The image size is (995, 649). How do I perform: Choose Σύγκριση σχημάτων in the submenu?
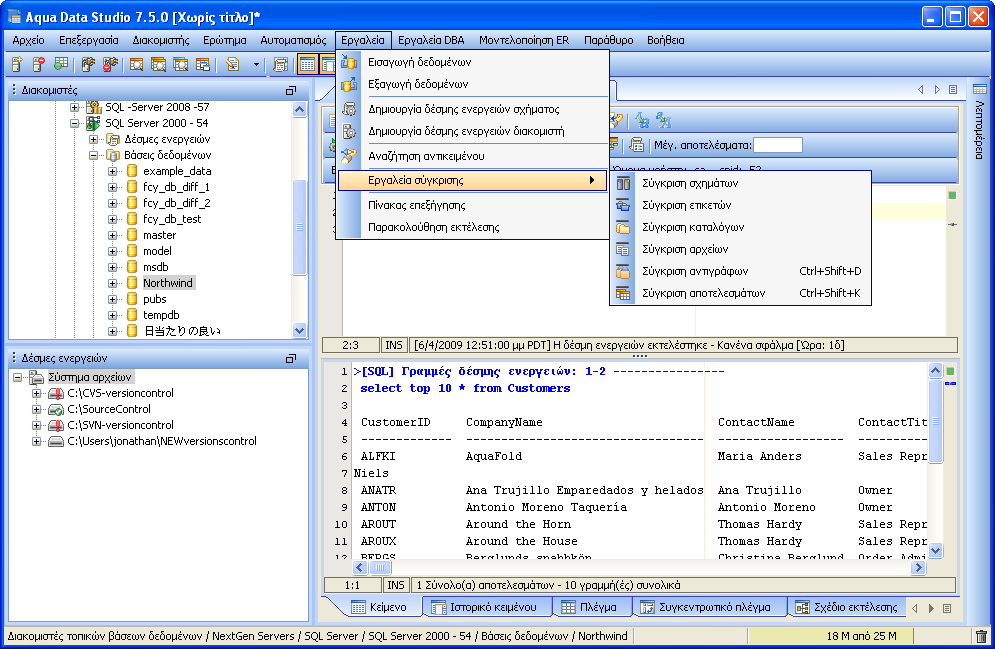coord(740,183)
